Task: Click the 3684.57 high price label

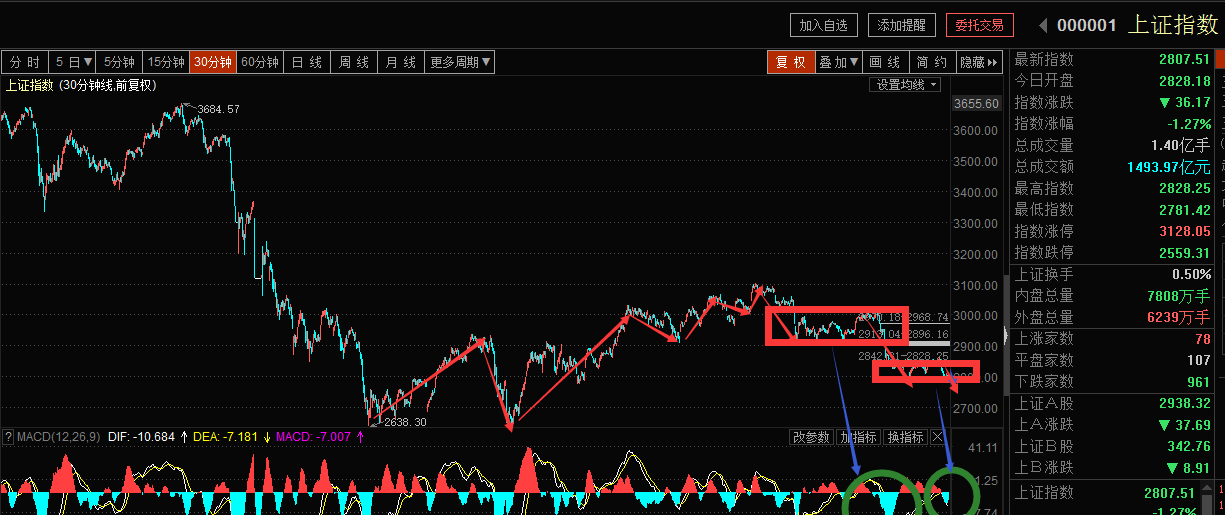Action: [x=218, y=109]
